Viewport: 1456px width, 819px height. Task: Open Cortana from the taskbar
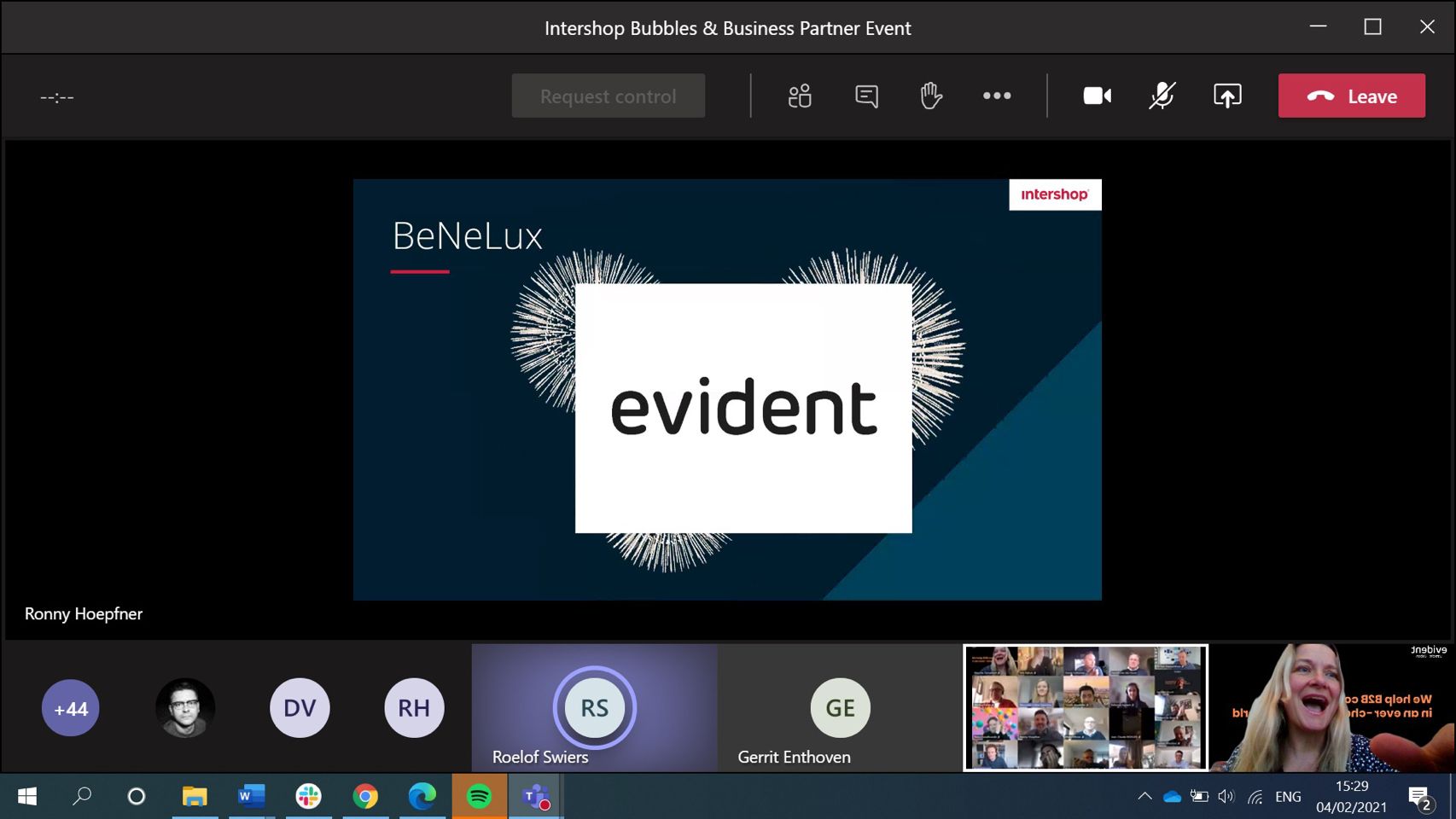[137, 797]
